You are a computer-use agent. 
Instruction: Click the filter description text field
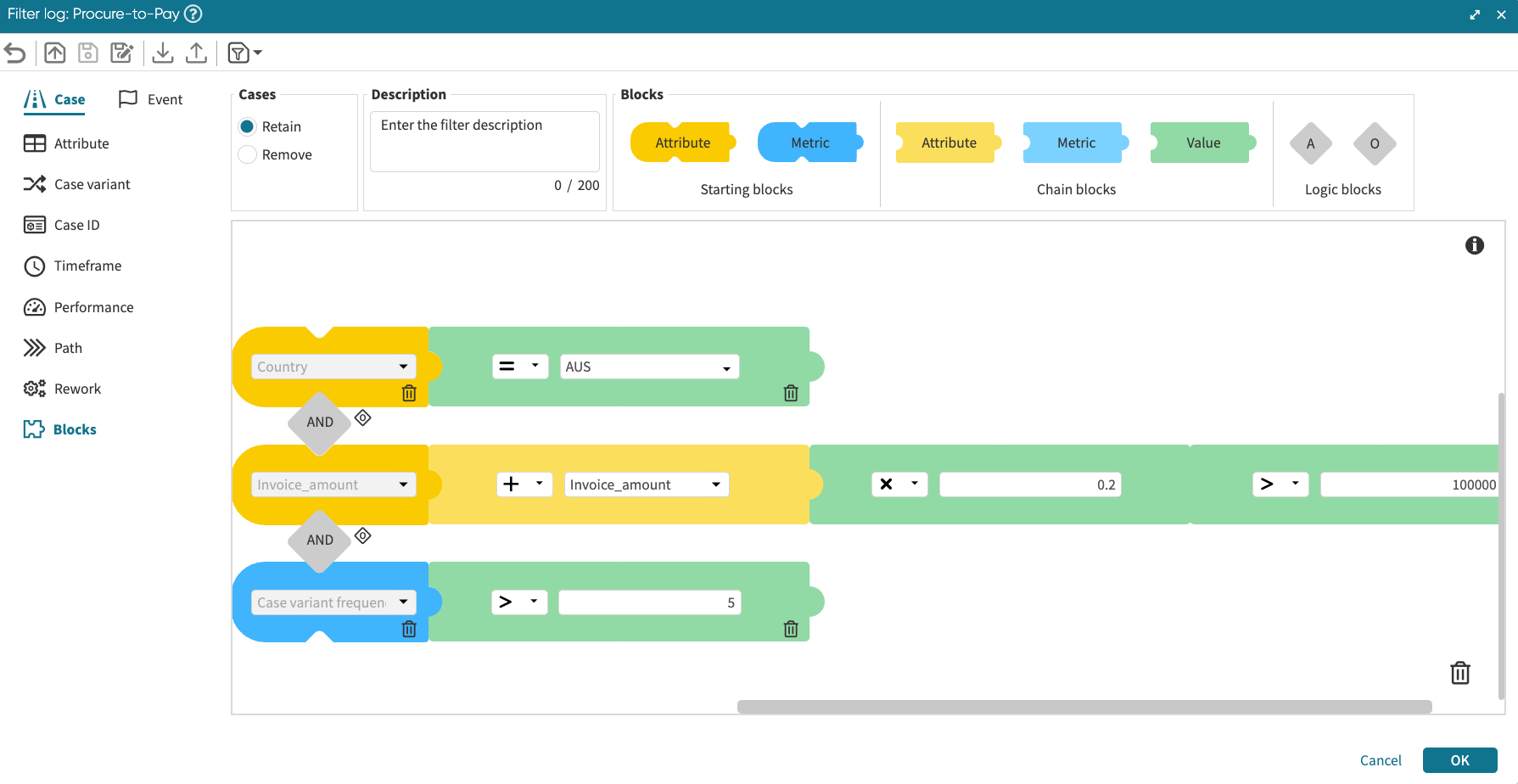pyautogui.click(x=485, y=141)
